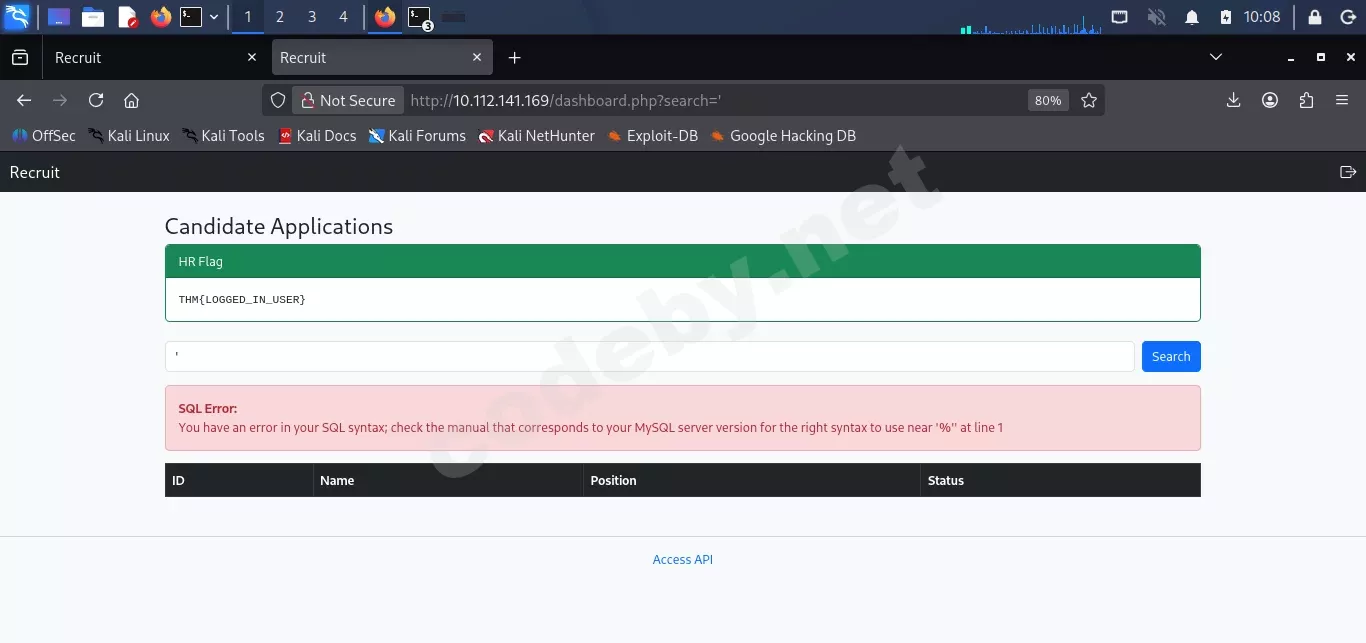Reload the current page

coord(96,100)
